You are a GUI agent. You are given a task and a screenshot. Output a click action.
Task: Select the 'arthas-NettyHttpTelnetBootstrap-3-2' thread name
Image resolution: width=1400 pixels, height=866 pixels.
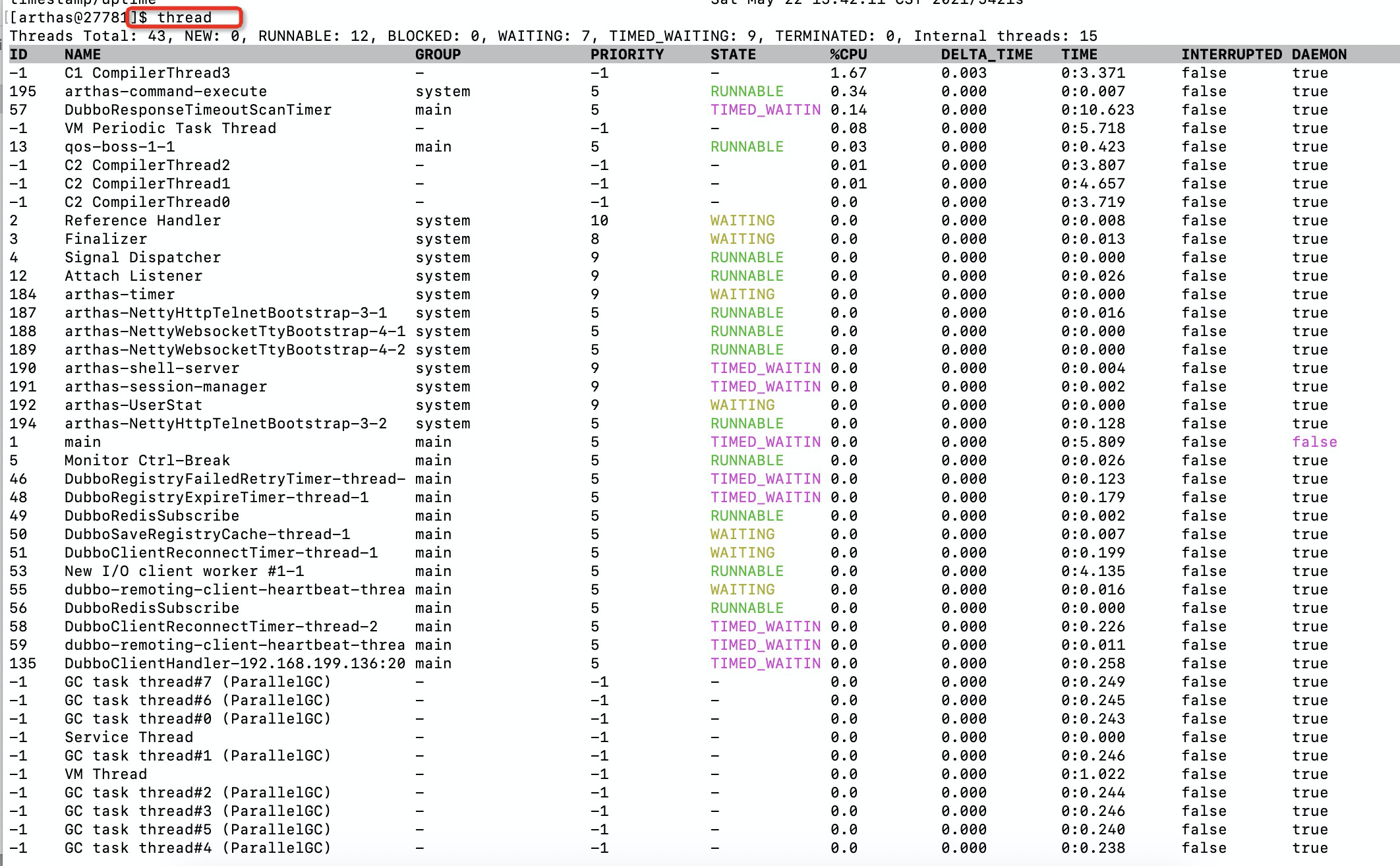225,423
